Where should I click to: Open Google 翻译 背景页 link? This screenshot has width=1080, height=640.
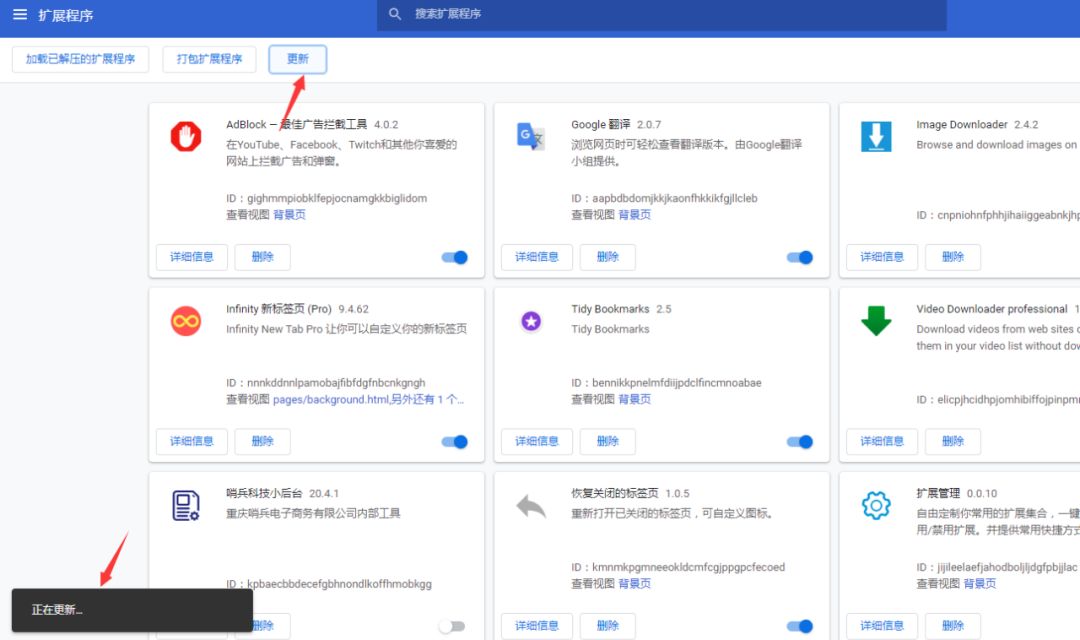[634, 215]
